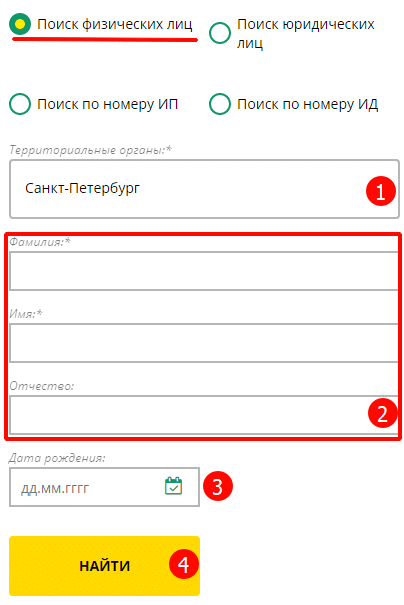Image resolution: width=404 pixels, height=605 pixels.
Task: Click the Дата рождения field label
Action: coord(57,458)
